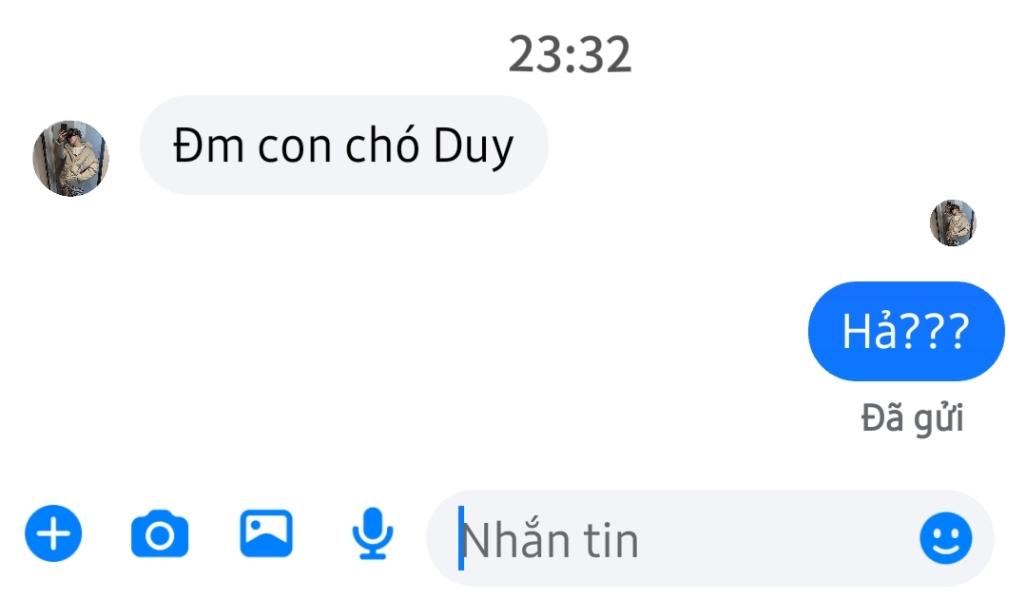Click the 'Nhắn tin' message input field
Viewport: 1026px width, 600px height.
[x=710, y=538]
